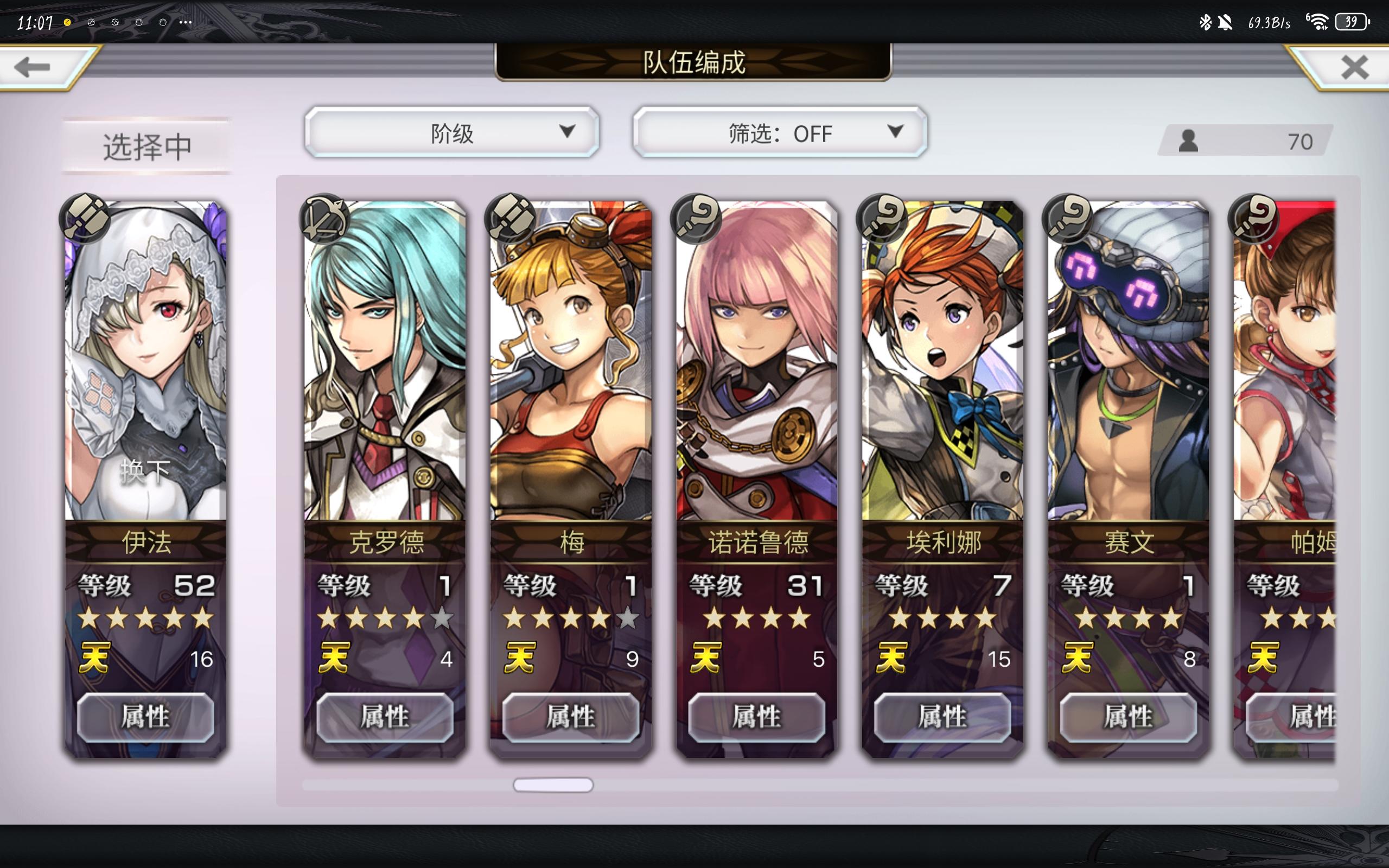This screenshot has width=1389, height=868.
Task: Open the 阶级 sort dropdown
Action: tap(452, 132)
